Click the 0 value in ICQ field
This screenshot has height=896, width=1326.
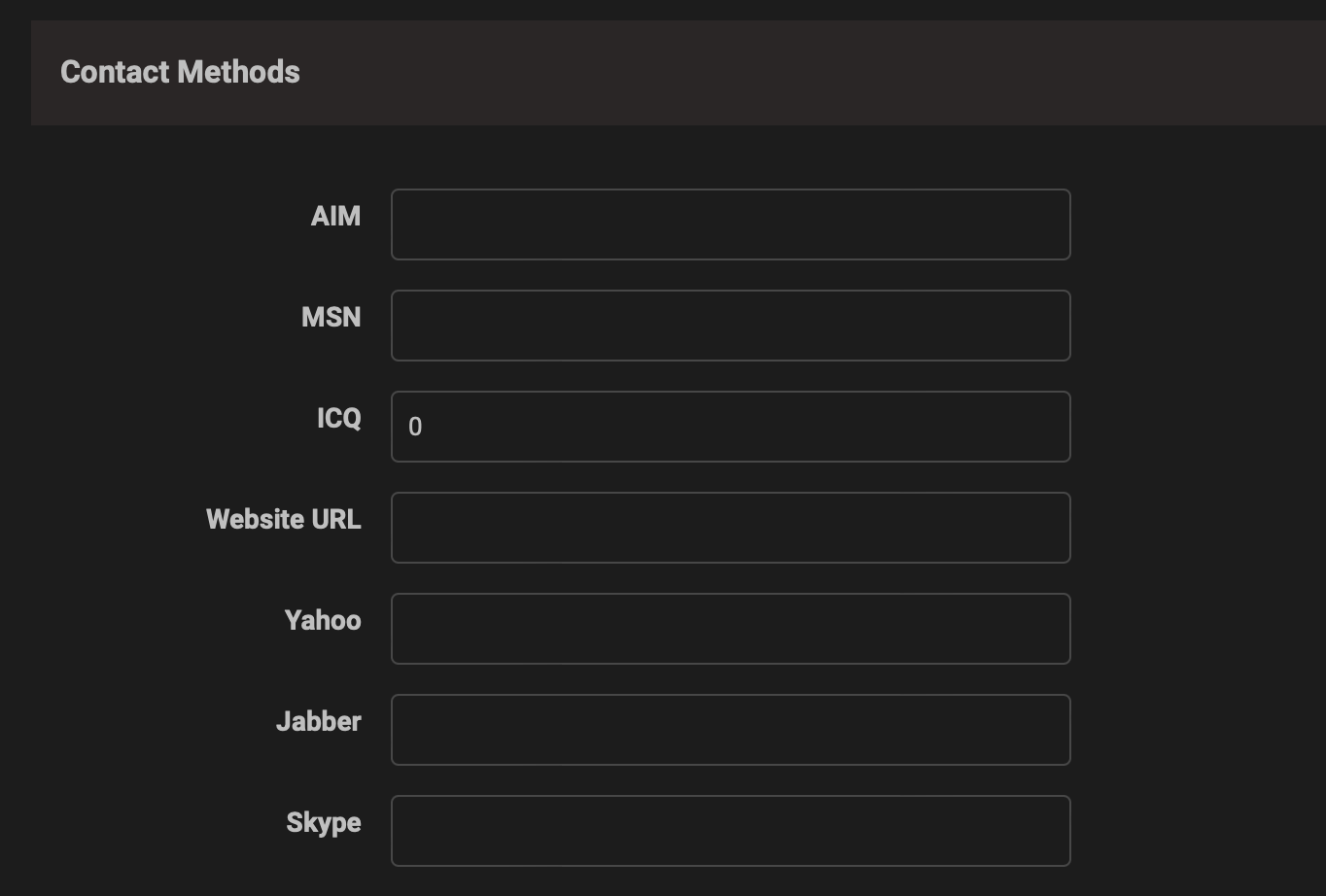(x=415, y=427)
